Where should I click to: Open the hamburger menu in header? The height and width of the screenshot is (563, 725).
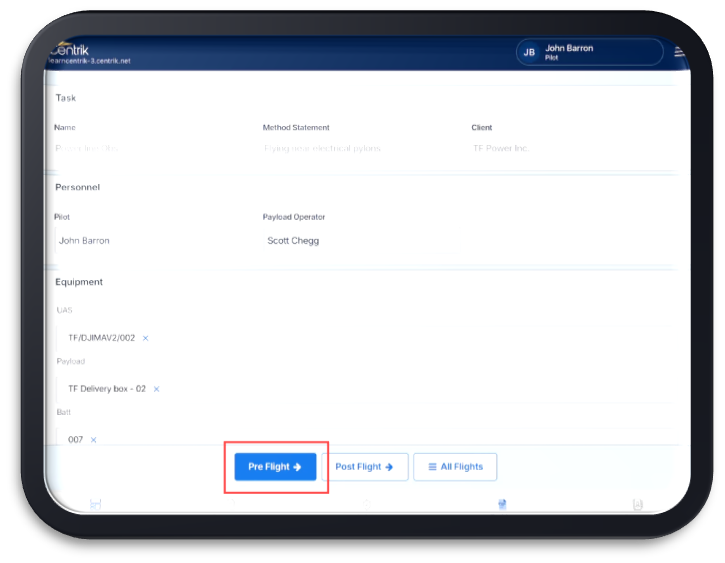680,52
